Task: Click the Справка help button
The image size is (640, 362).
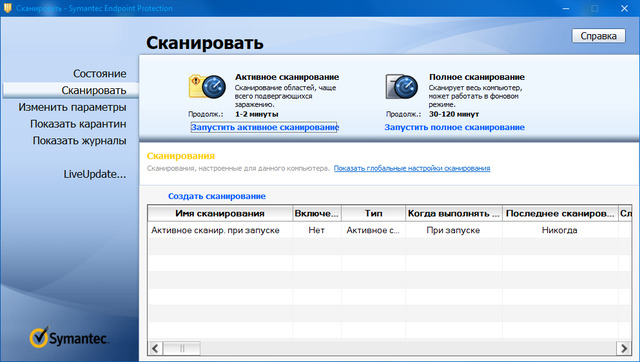Action: [x=598, y=36]
